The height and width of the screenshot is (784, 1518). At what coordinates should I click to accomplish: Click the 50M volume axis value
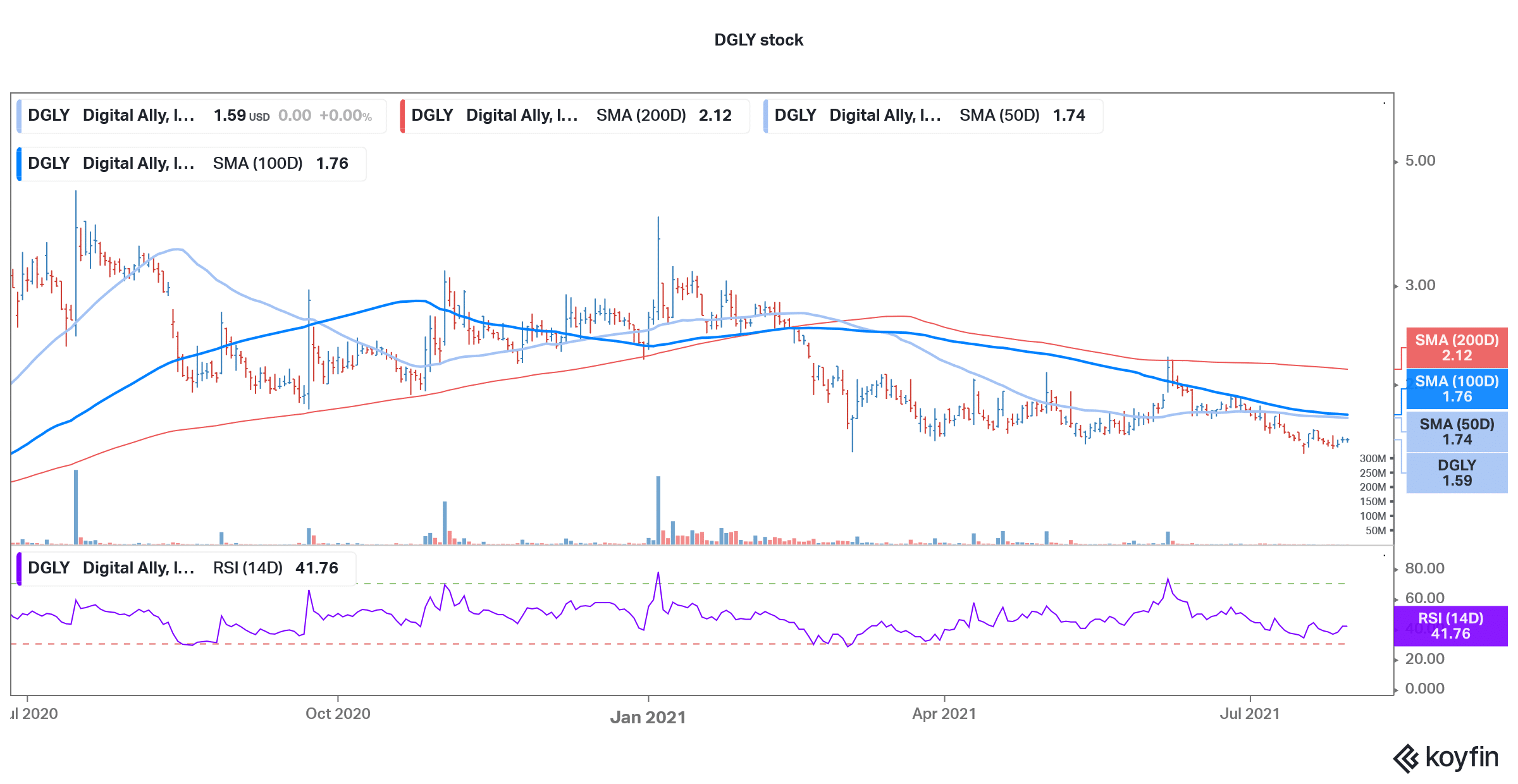(1376, 530)
